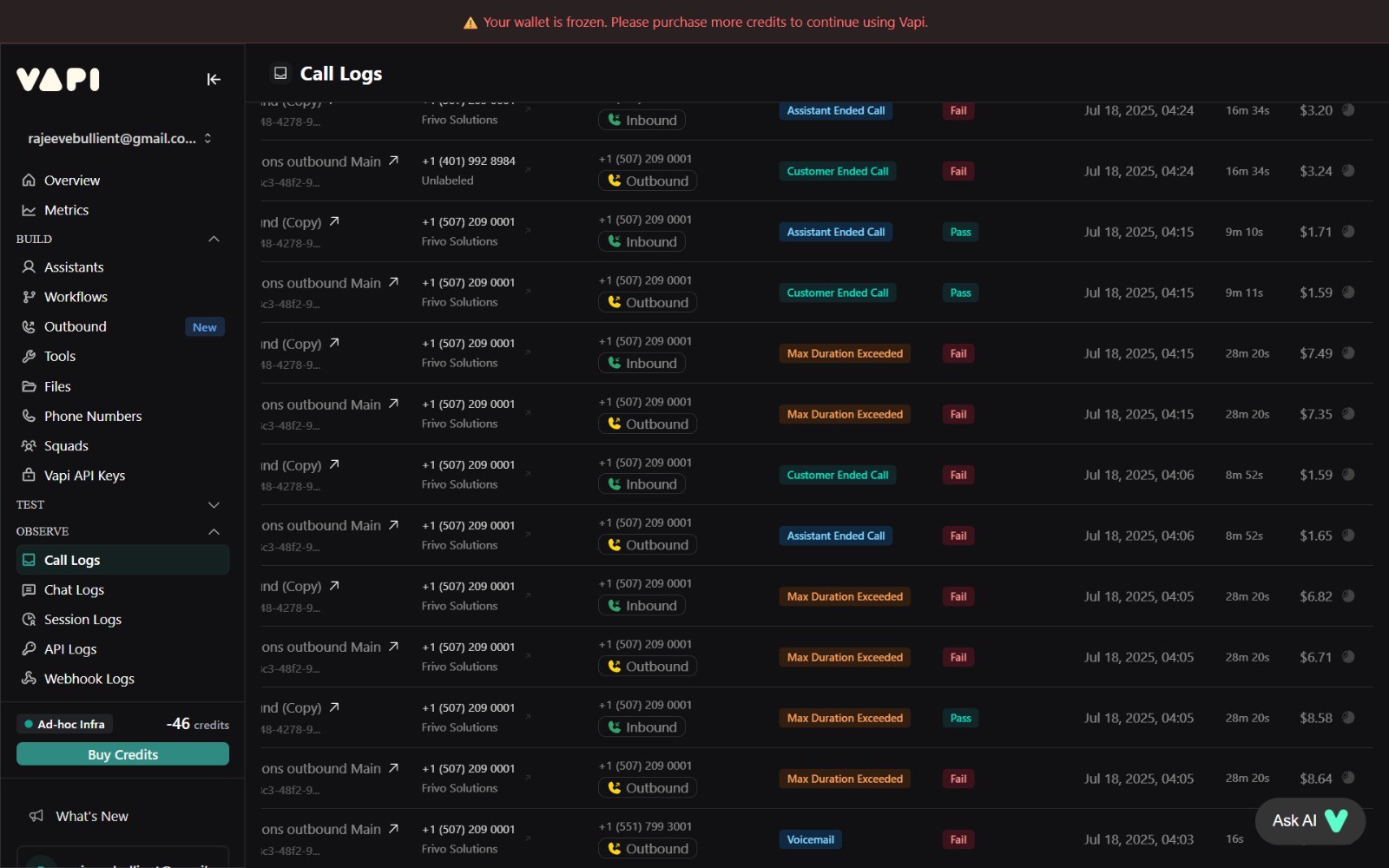Click the cost pie icon next to $3.24
This screenshot has height=868, width=1389.
click(x=1348, y=171)
